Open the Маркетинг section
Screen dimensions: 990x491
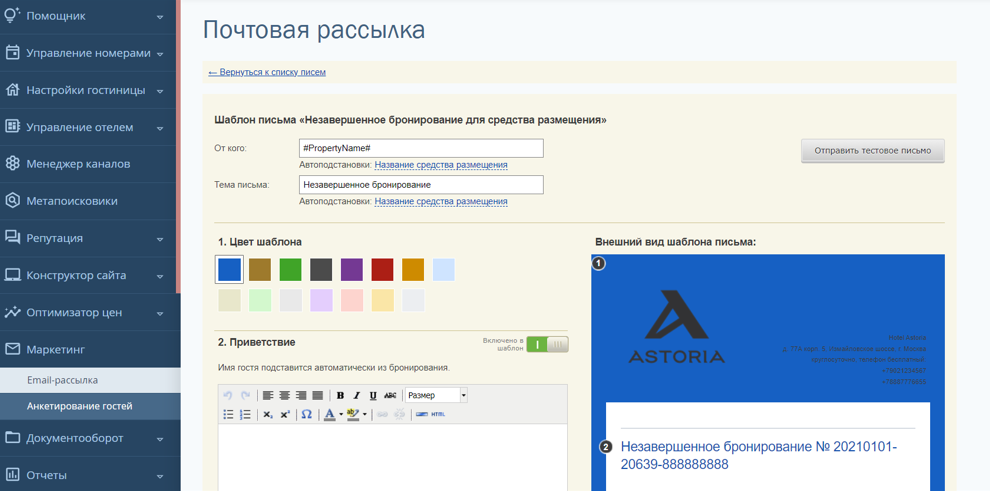90,349
